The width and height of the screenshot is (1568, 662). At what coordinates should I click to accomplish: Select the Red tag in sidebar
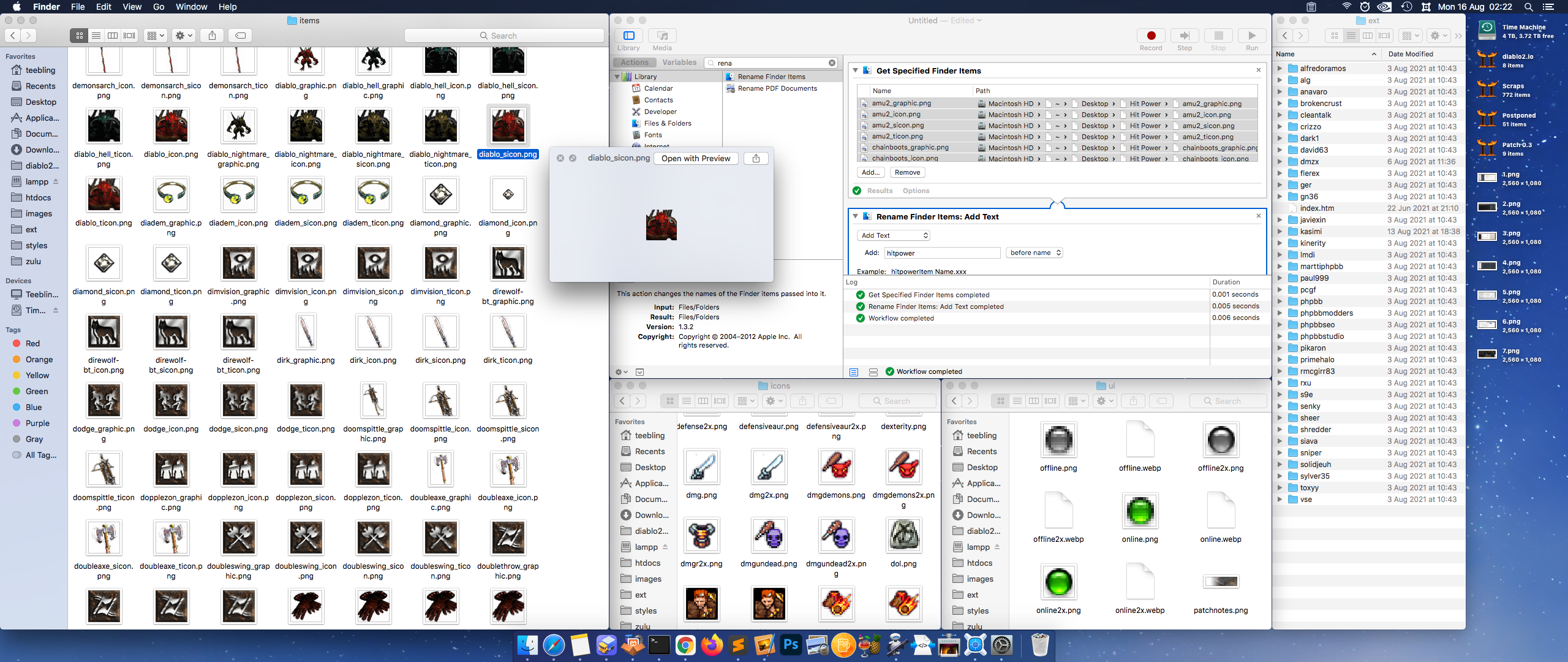click(x=32, y=343)
